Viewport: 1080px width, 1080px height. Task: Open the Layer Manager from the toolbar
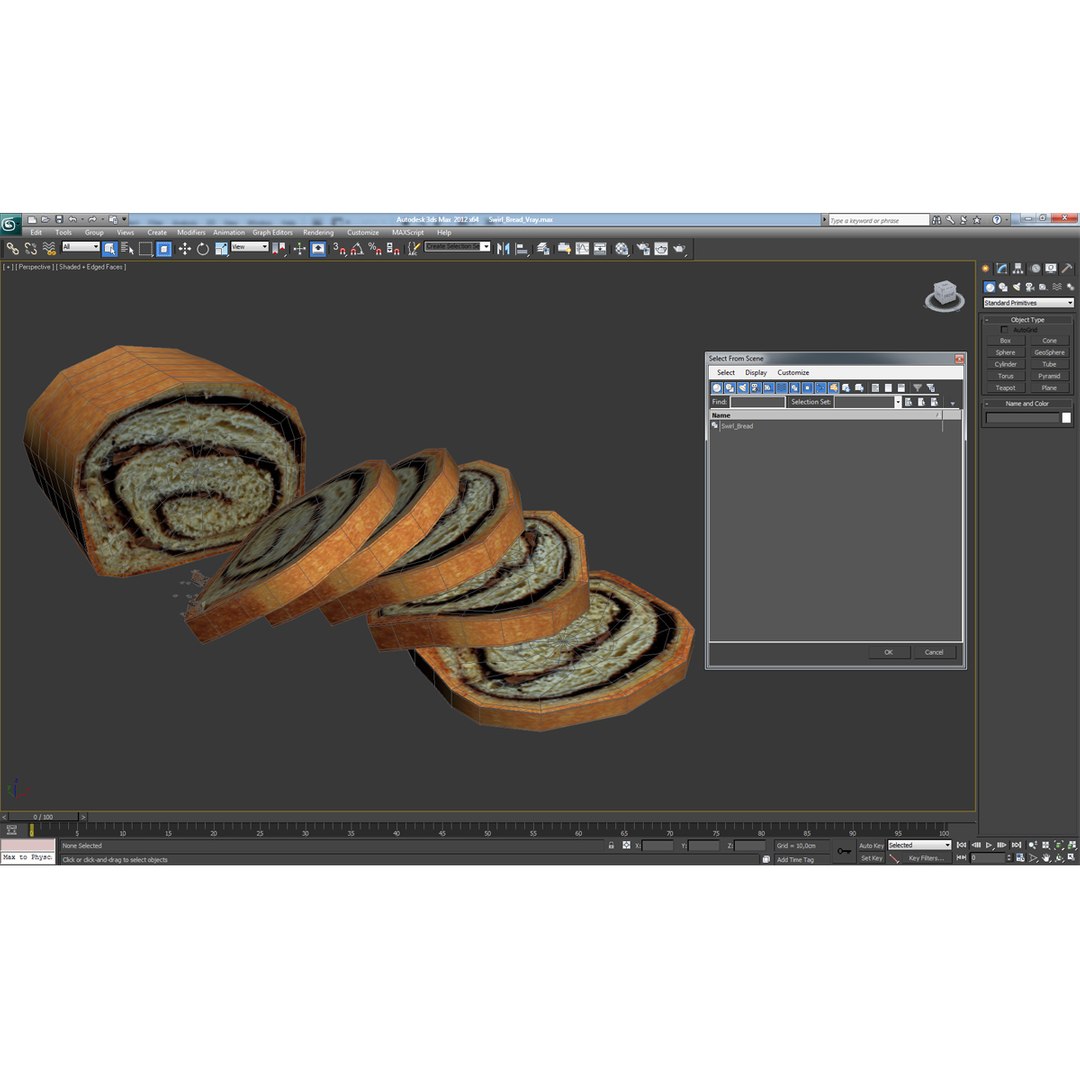(x=543, y=249)
